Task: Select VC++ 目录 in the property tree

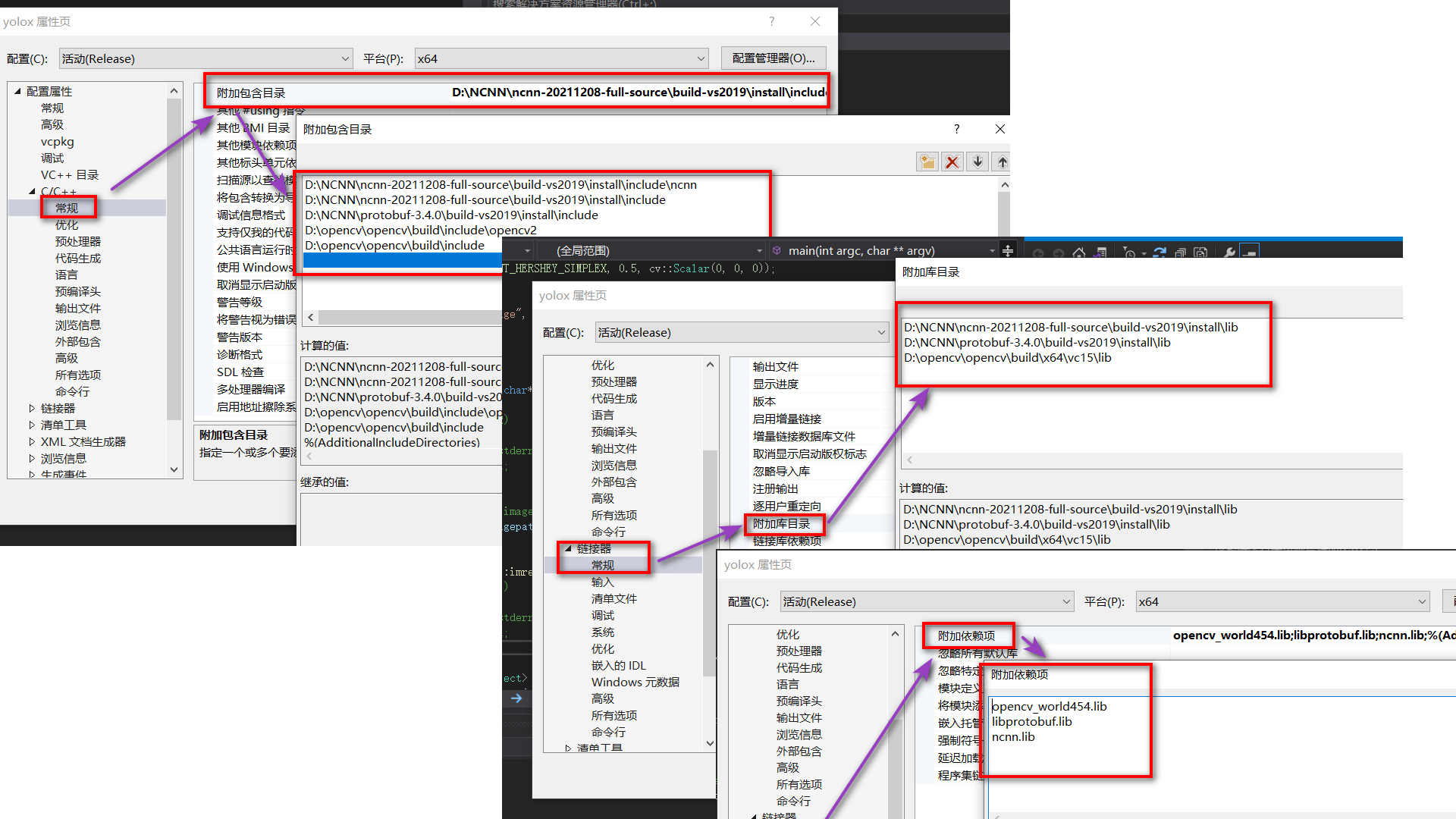Action: coord(70,174)
